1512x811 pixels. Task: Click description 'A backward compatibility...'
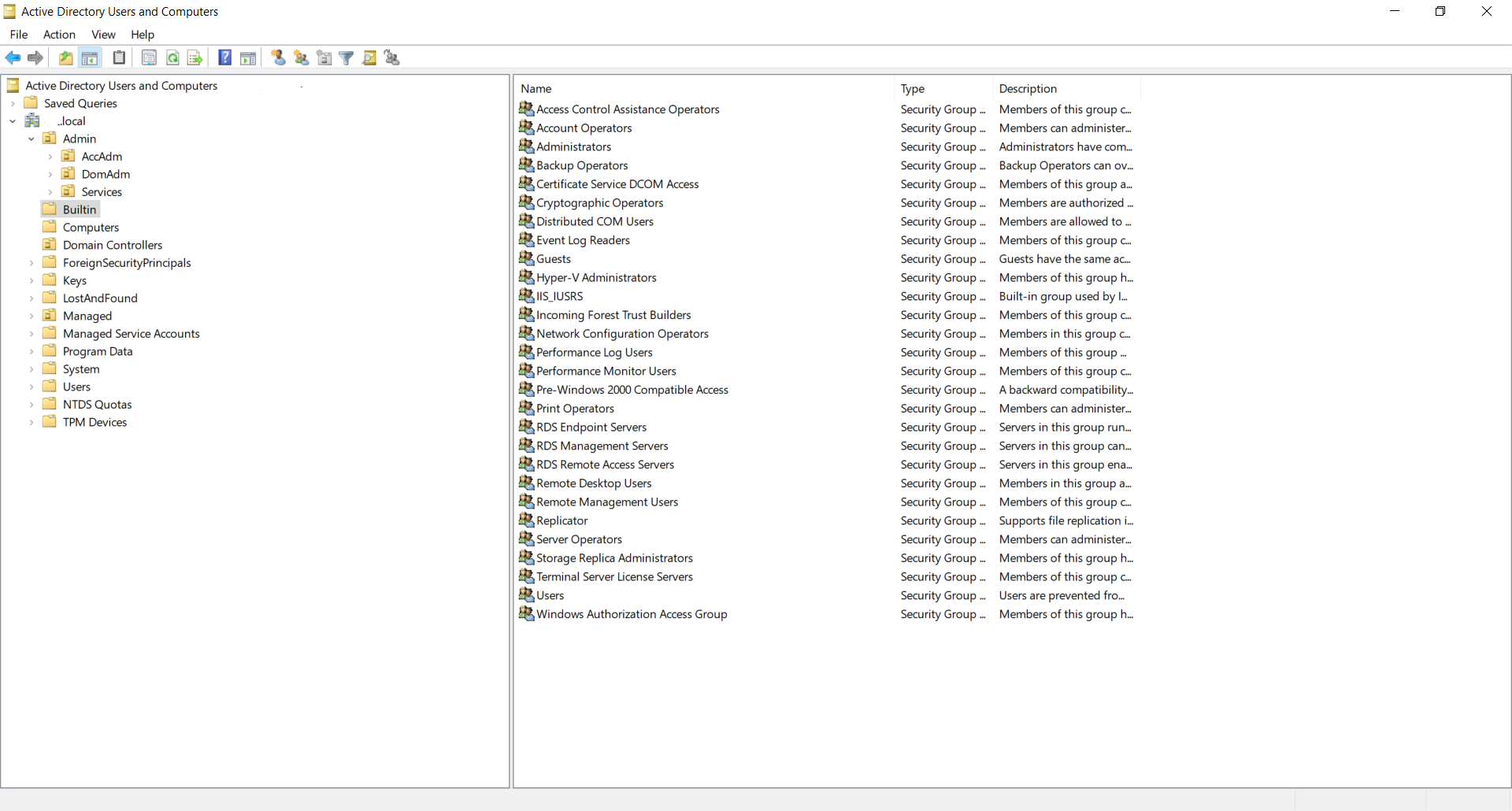point(1066,390)
